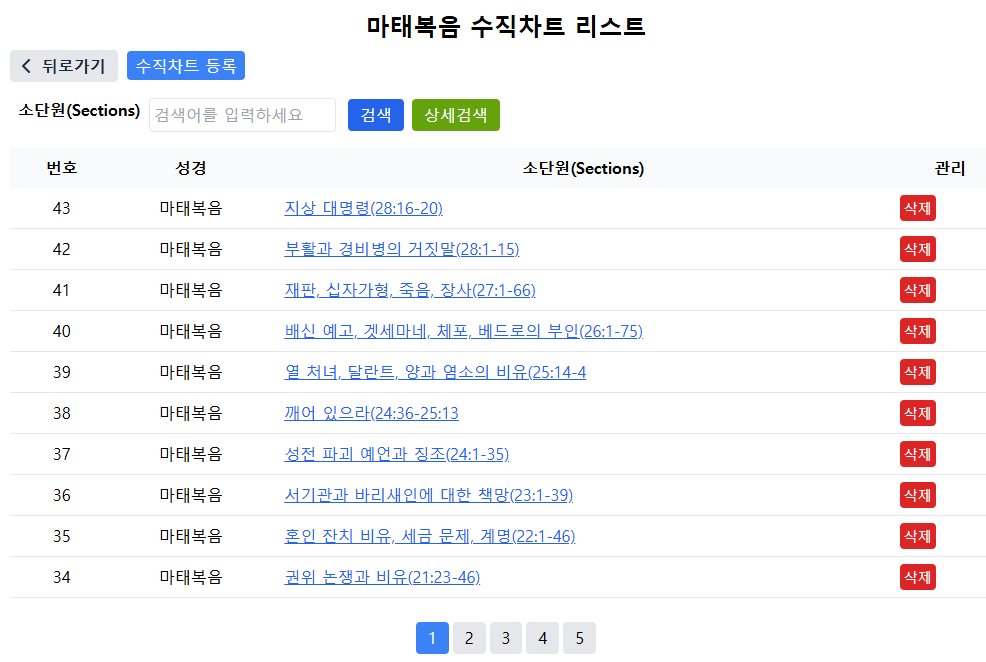Open the 깨어 있으라(24:36-25:13) link

pyautogui.click(x=371, y=413)
